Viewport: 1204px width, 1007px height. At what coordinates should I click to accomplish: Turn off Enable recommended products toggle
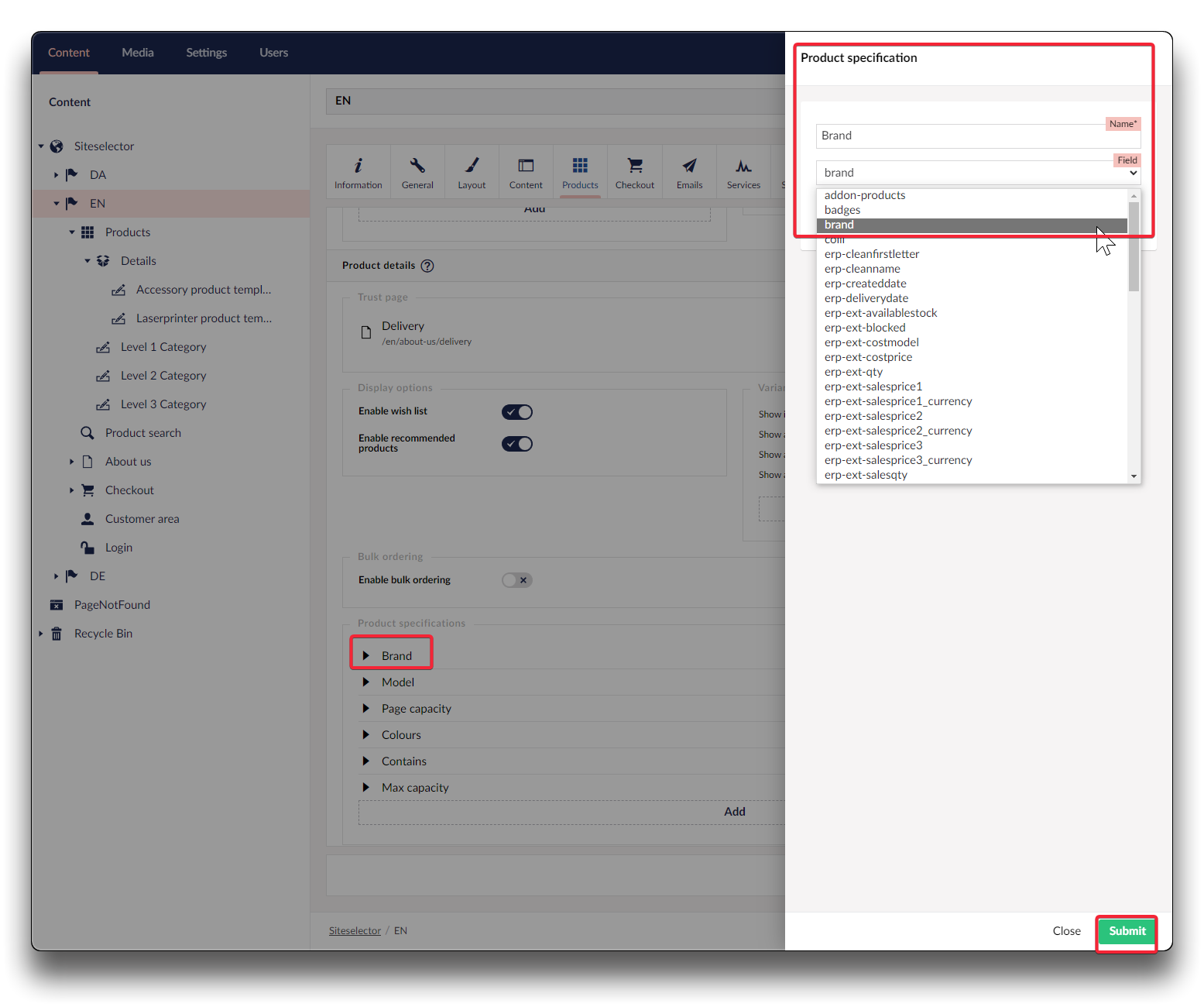(x=516, y=444)
